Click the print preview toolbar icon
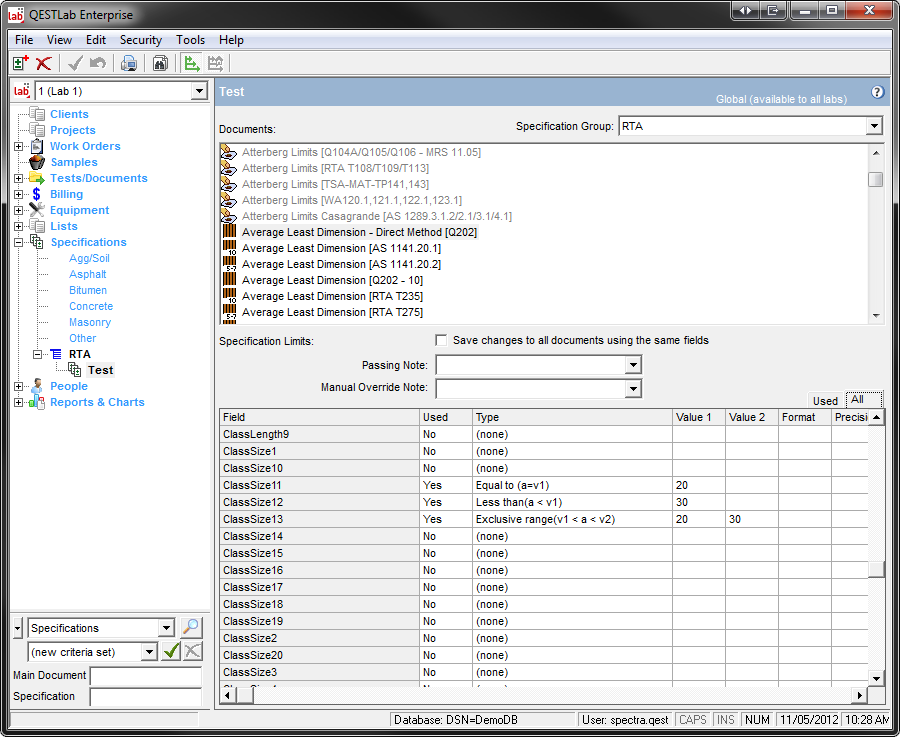The width and height of the screenshot is (900, 737). [x=128, y=64]
